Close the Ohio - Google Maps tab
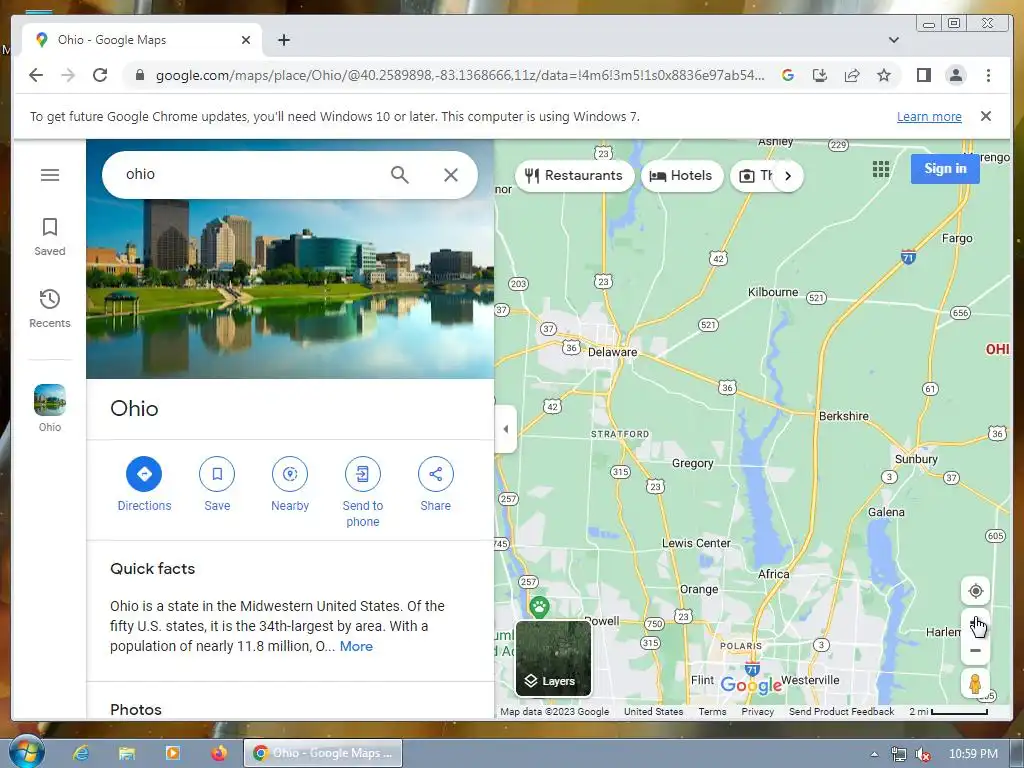The height and width of the screenshot is (768, 1024). tap(246, 40)
